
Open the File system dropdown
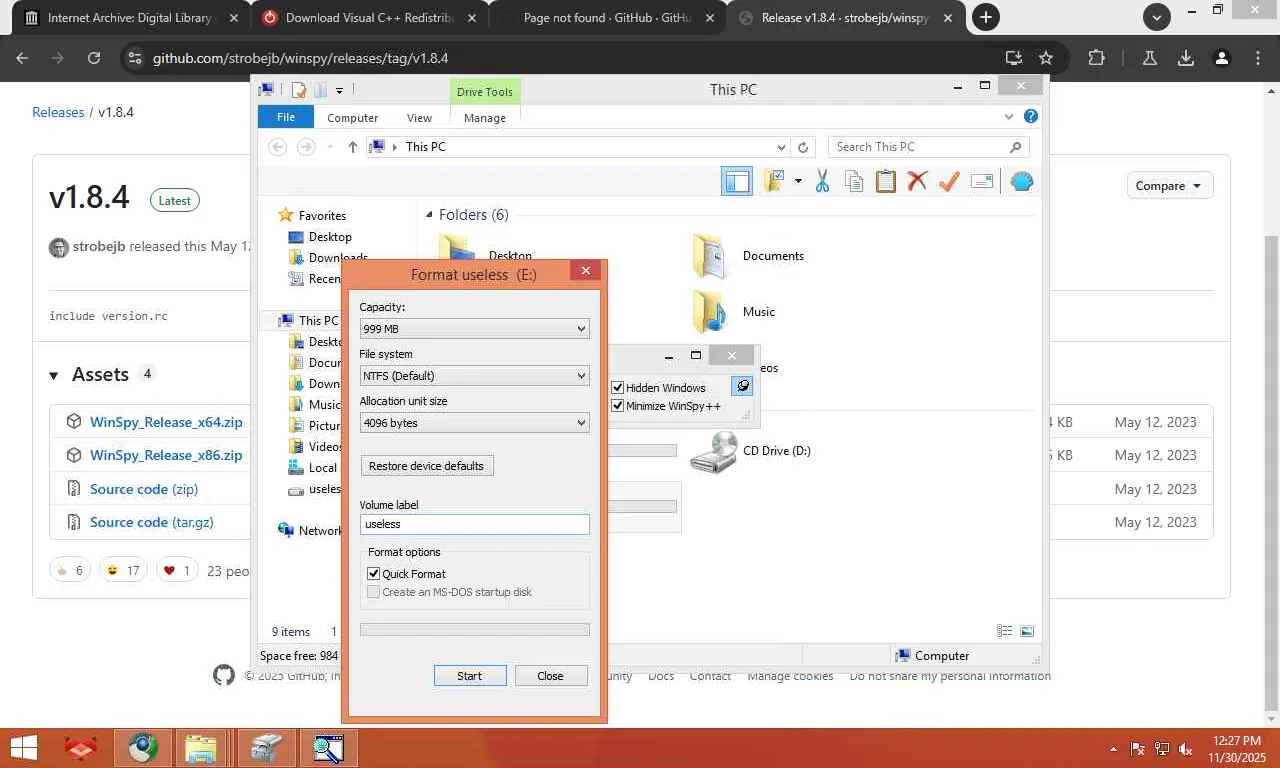pos(474,375)
